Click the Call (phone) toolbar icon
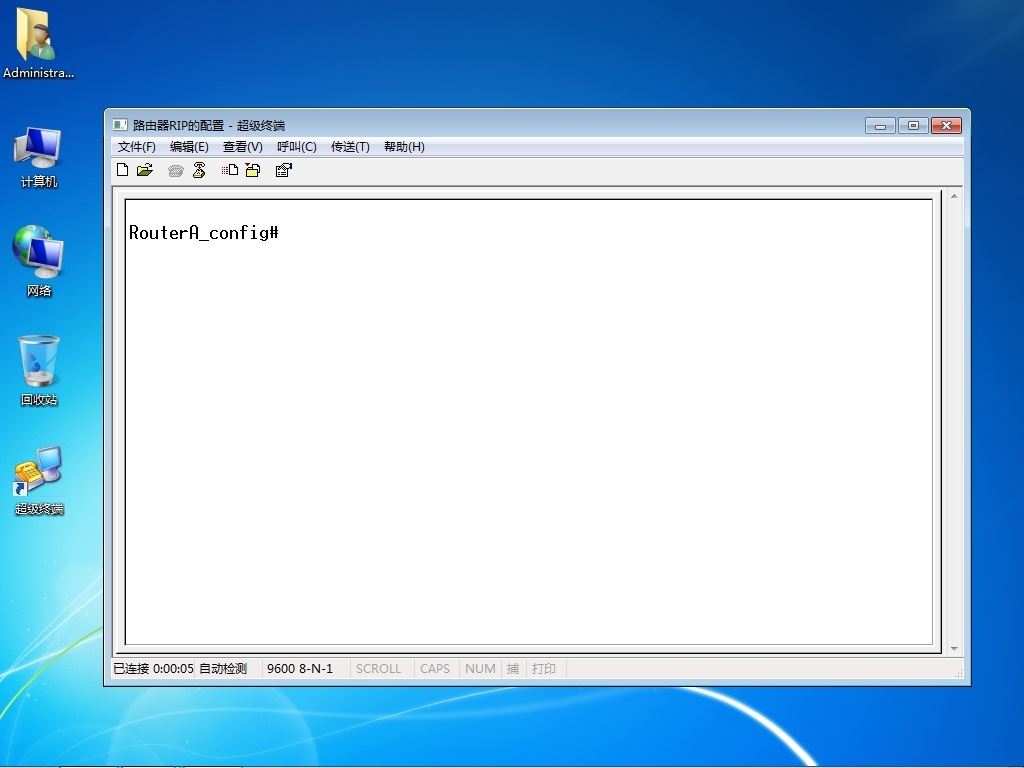Screen dimensions: 1024x768 tap(176, 171)
